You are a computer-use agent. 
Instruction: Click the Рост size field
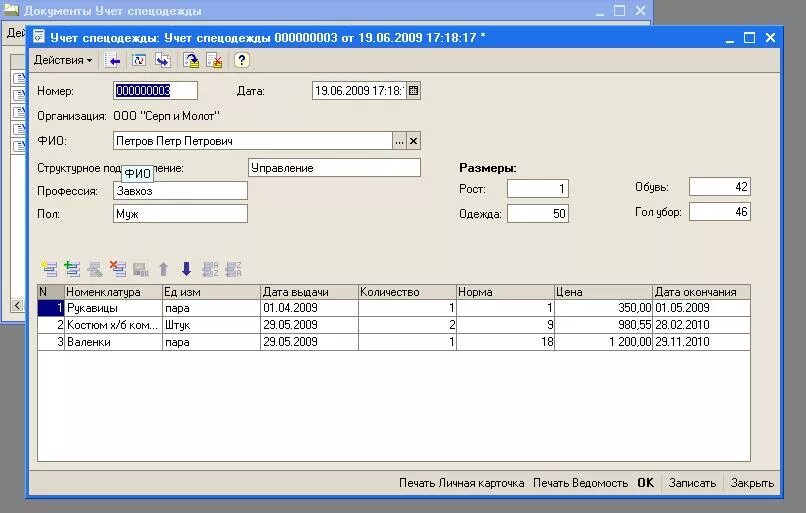(x=538, y=189)
